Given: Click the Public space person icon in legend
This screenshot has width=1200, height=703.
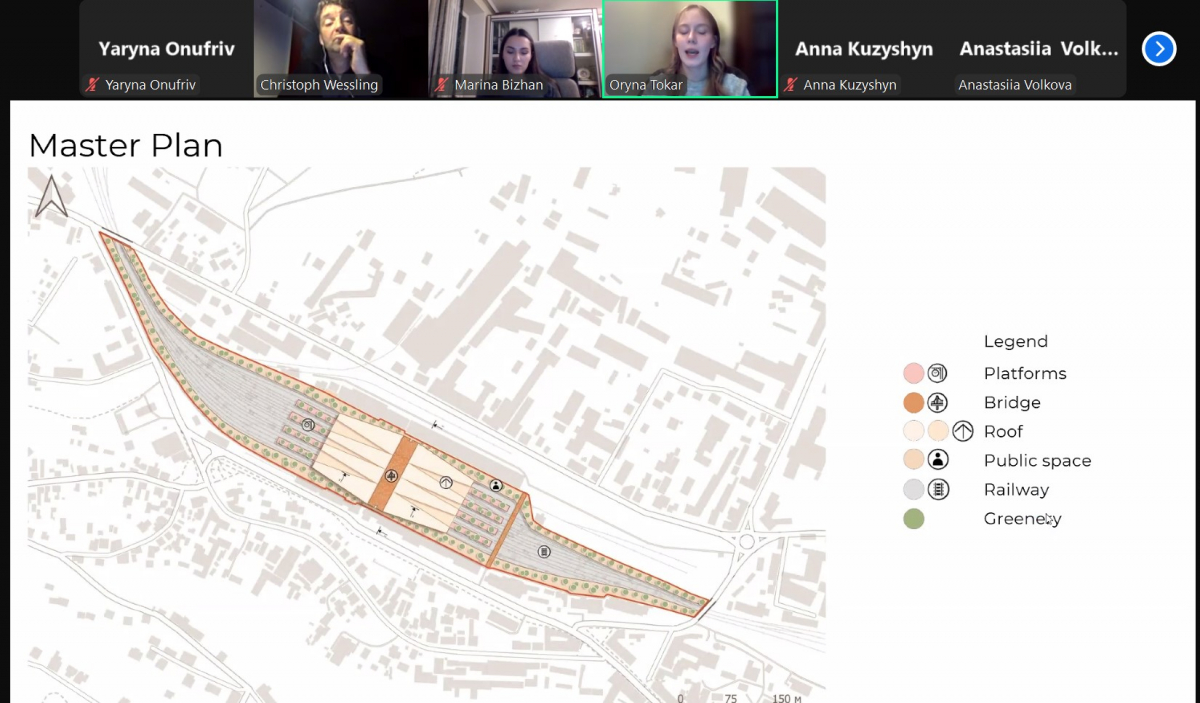Looking at the screenshot, I should [x=938, y=460].
